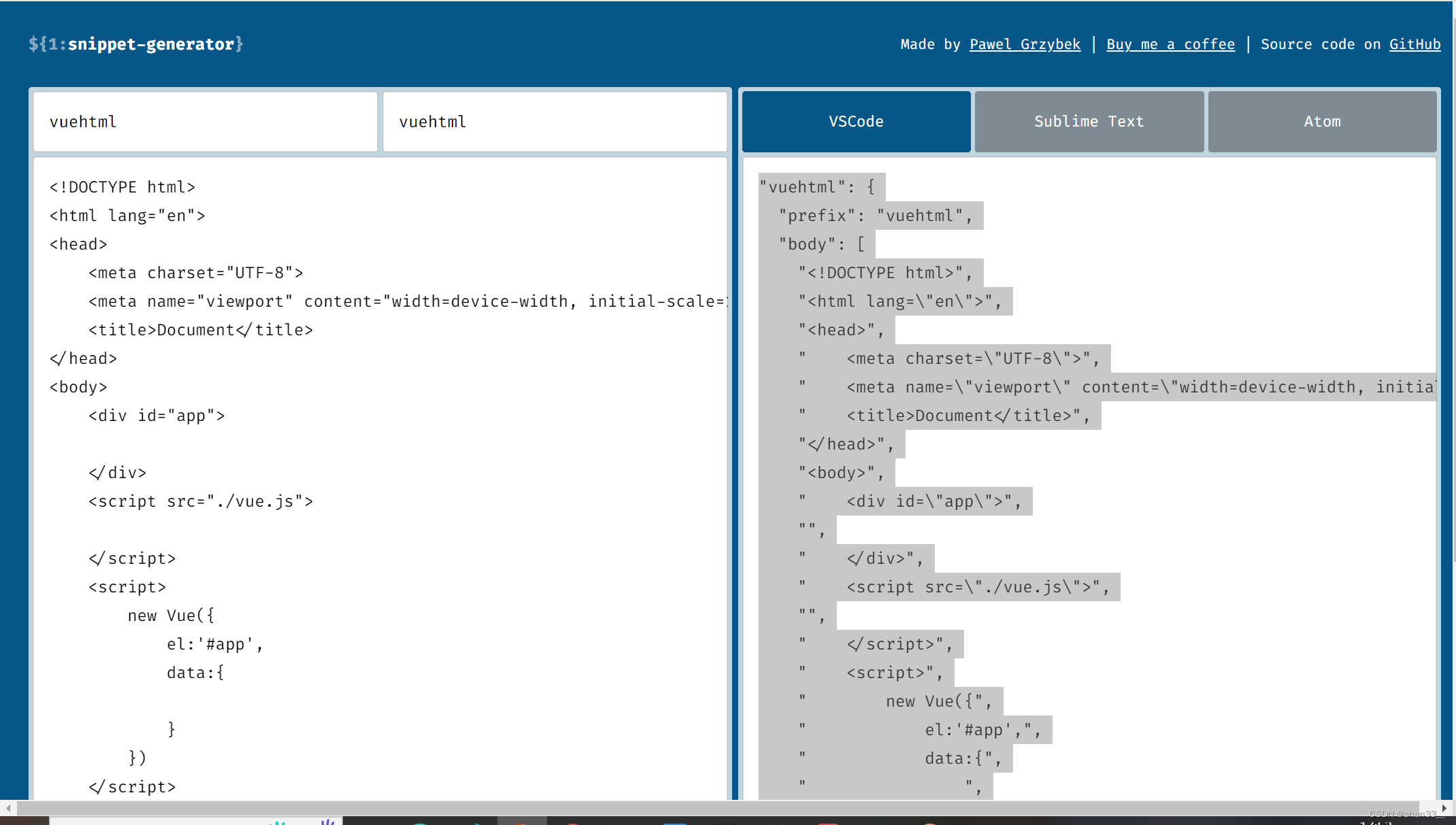The height and width of the screenshot is (825, 1456).
Task: Click the left arrow of horizontal scrollbar
Action: point(7,808)
